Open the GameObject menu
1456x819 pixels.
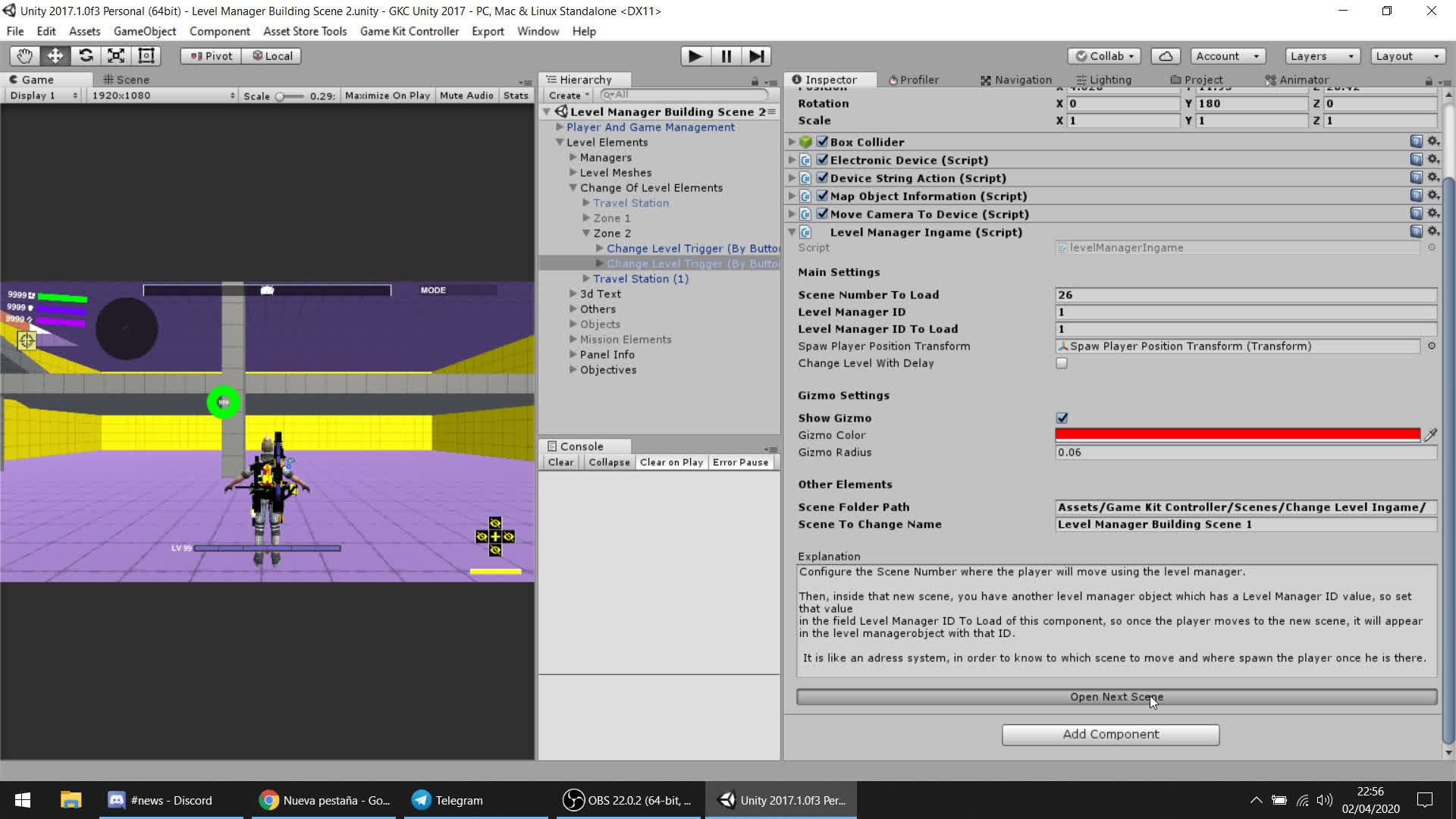(x=144, y=31)
